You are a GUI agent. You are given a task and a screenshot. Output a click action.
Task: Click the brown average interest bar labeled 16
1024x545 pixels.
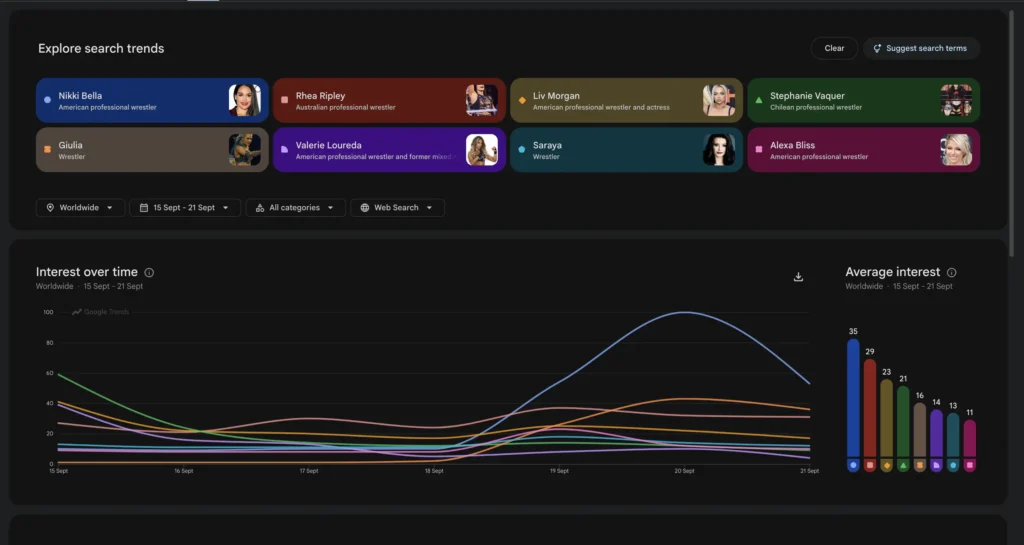coord(920,430)
